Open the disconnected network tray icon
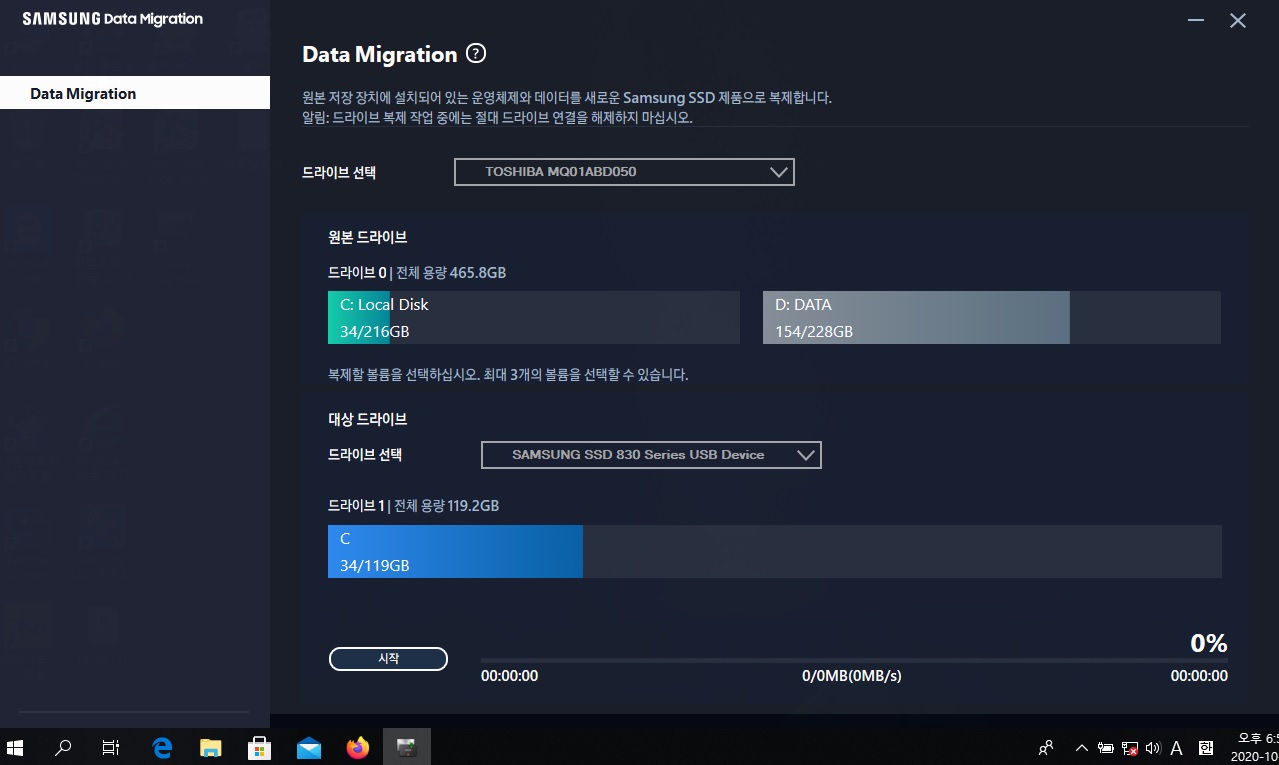This screenshot has width=1279, height=765. (1130, 747)
